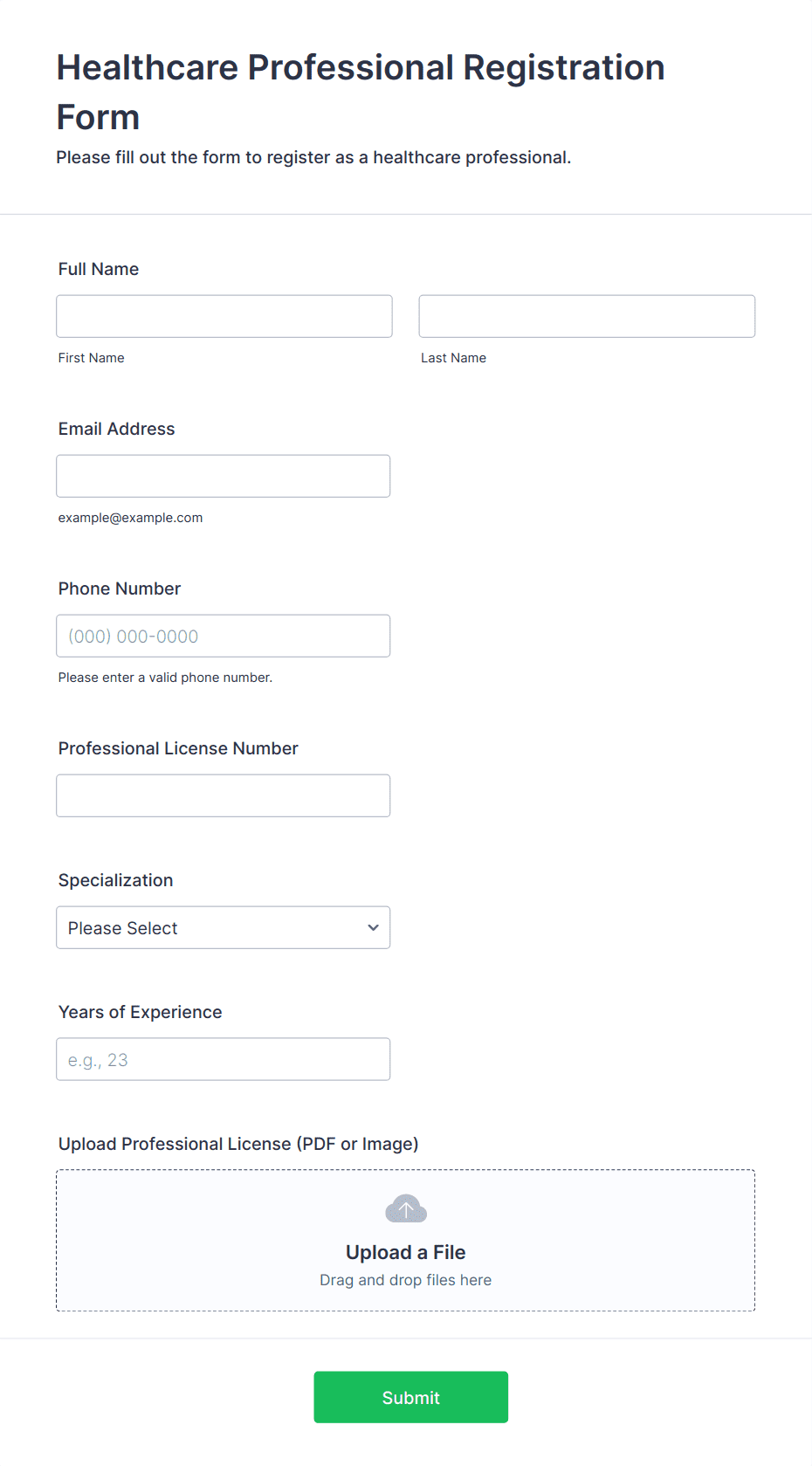Focus the Last Name input field
Image resolution: width=812 pixels, height=1466 pixels.
tap(587, 316)
